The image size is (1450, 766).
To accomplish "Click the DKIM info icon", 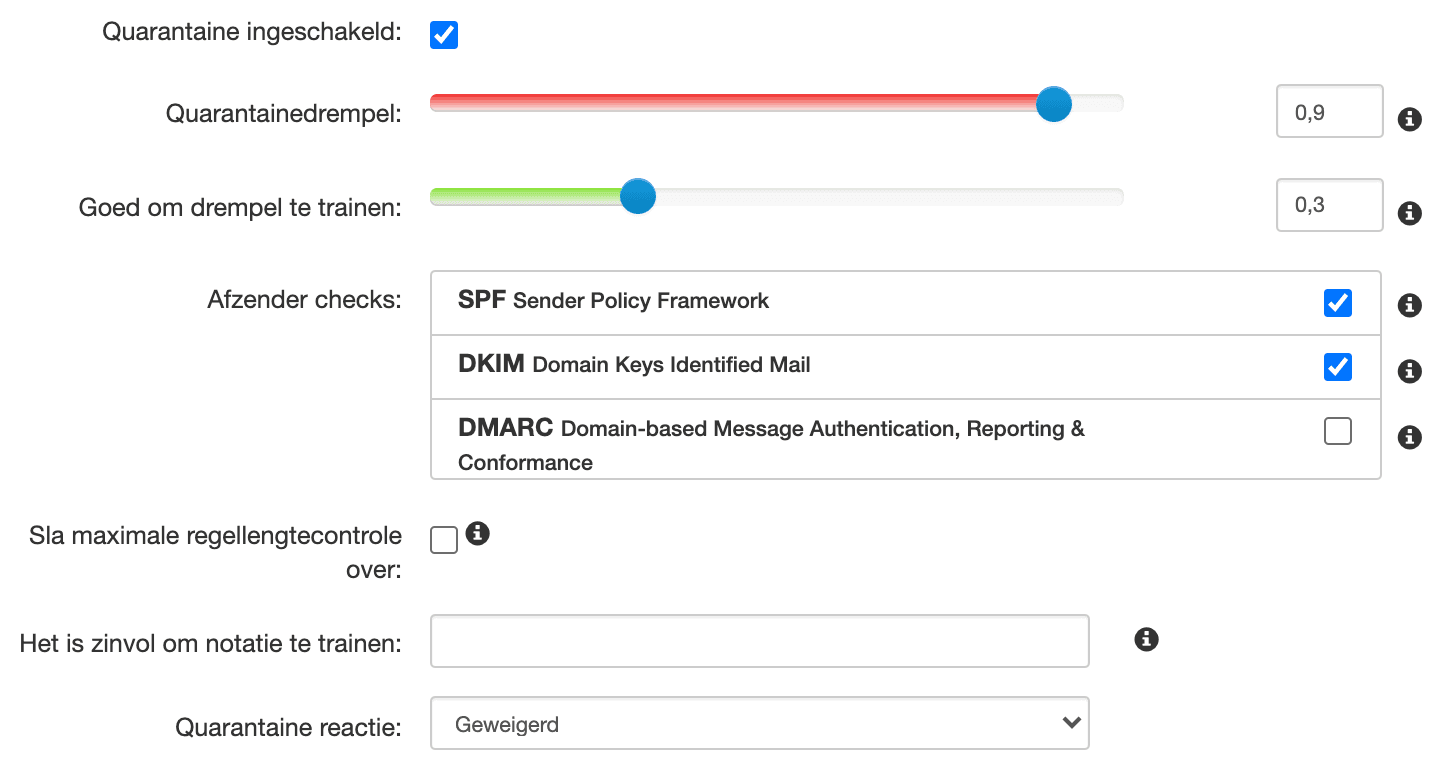I will point(1409,371).
